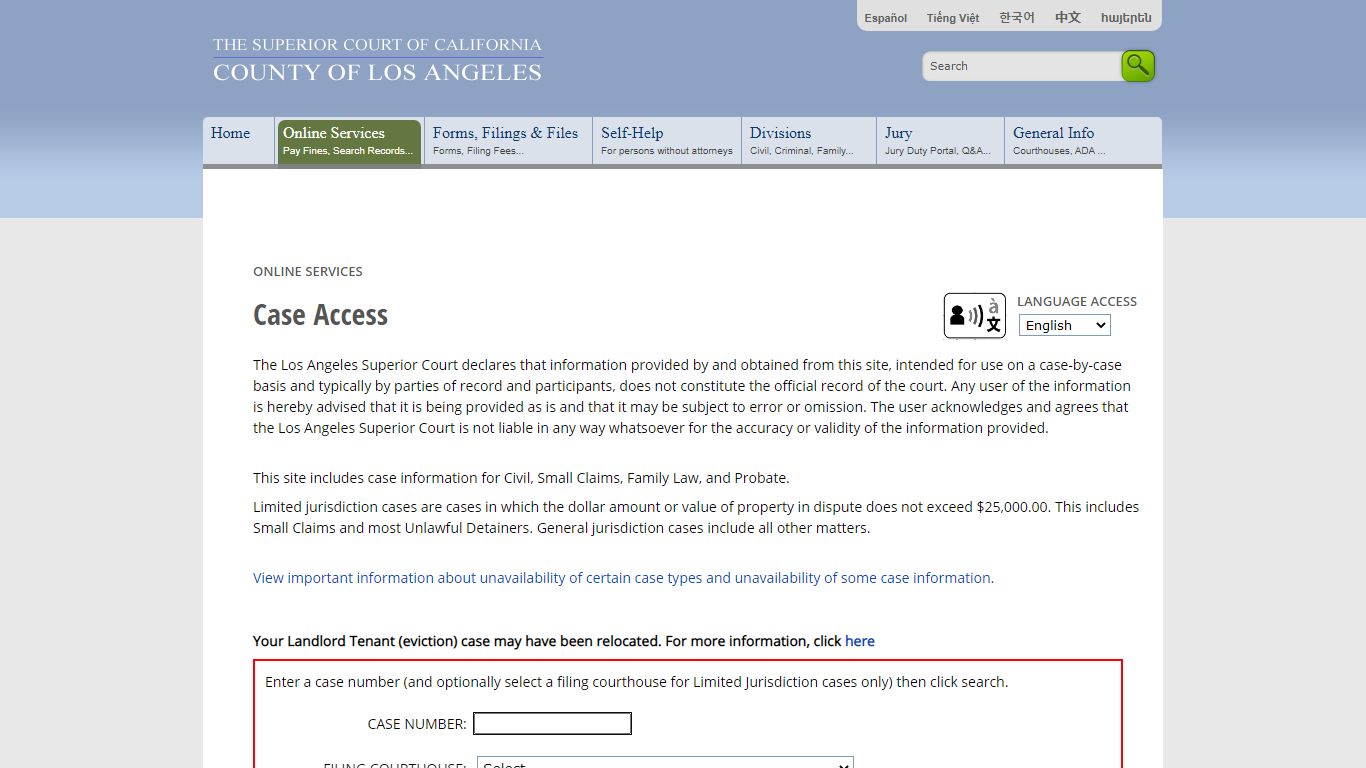Viewport: 1366px width, 768px height.
Task: Switch site language to Tiếng Việt
Action: tap(952, 17)
